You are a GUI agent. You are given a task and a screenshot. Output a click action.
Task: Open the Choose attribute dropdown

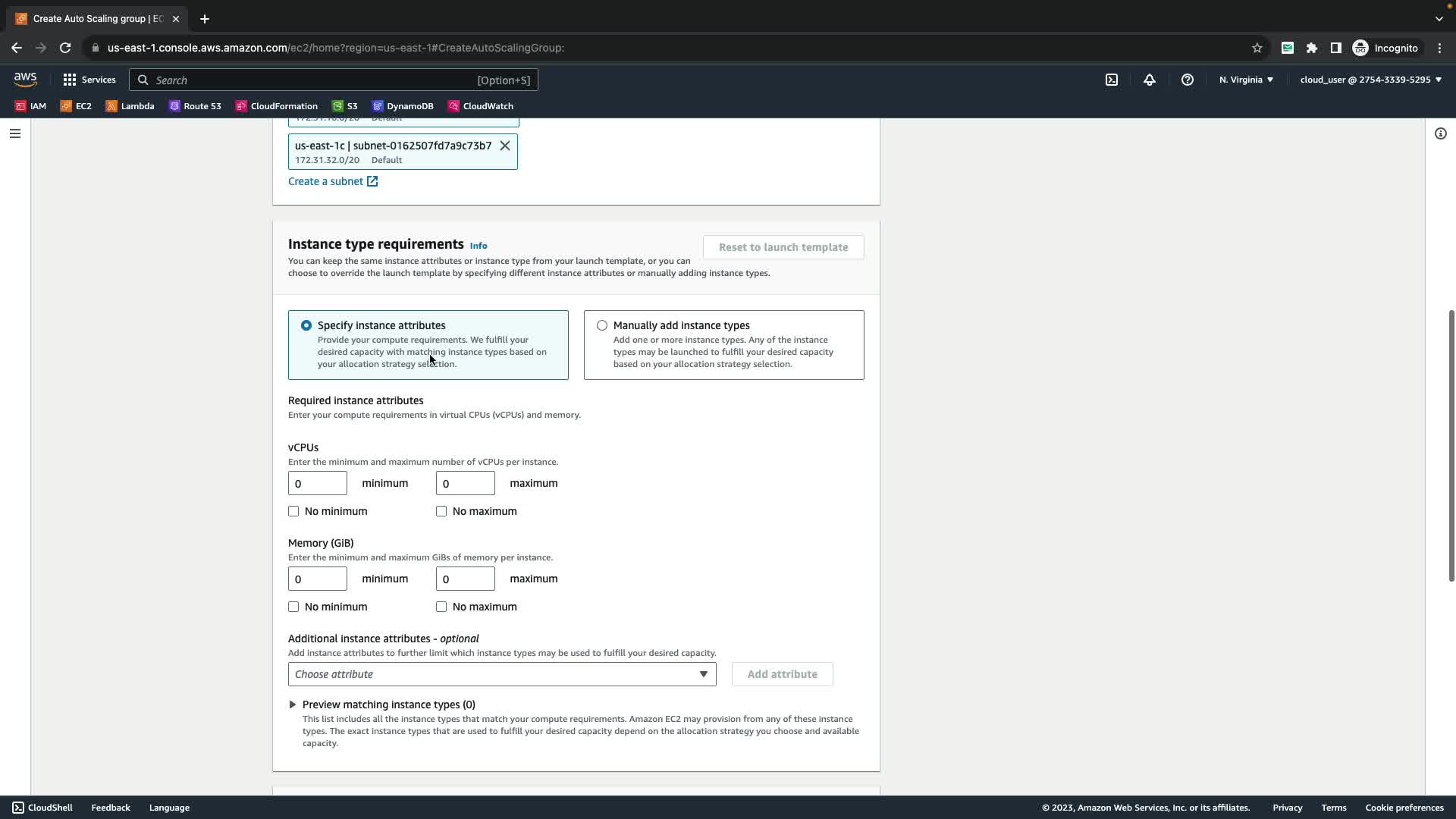[501, 674]
